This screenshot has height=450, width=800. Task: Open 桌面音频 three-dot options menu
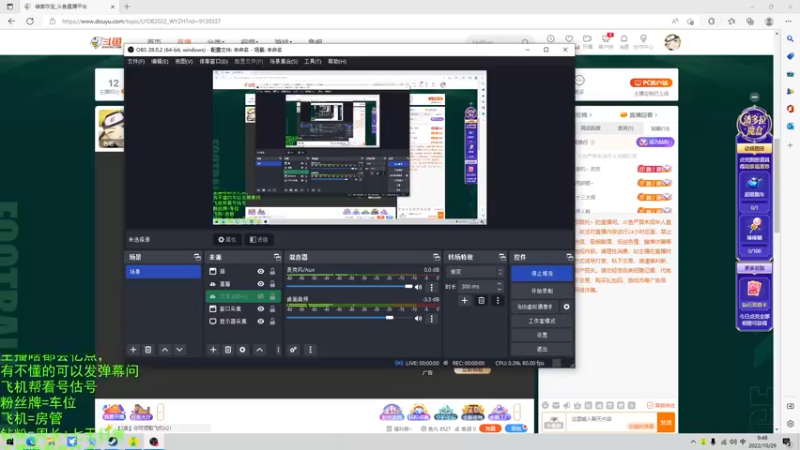click(x=432, y=318)
